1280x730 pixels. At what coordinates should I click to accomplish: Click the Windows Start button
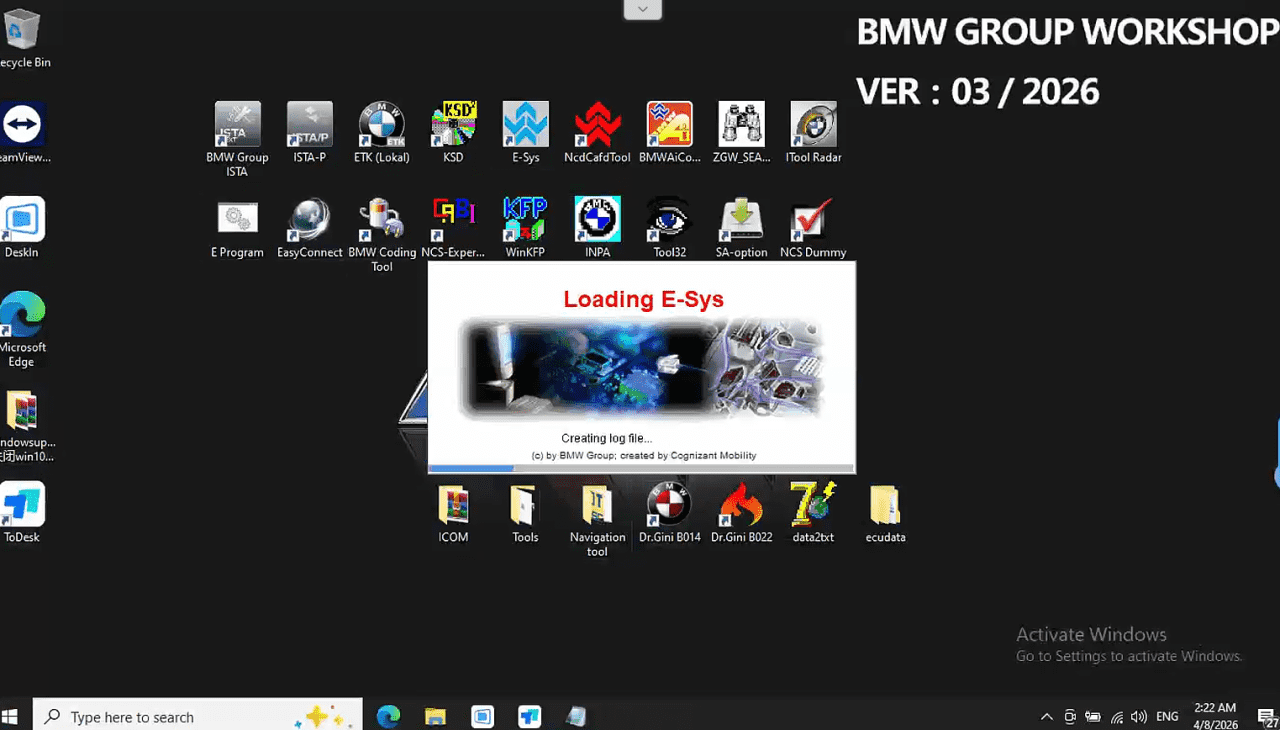point(11,716)
